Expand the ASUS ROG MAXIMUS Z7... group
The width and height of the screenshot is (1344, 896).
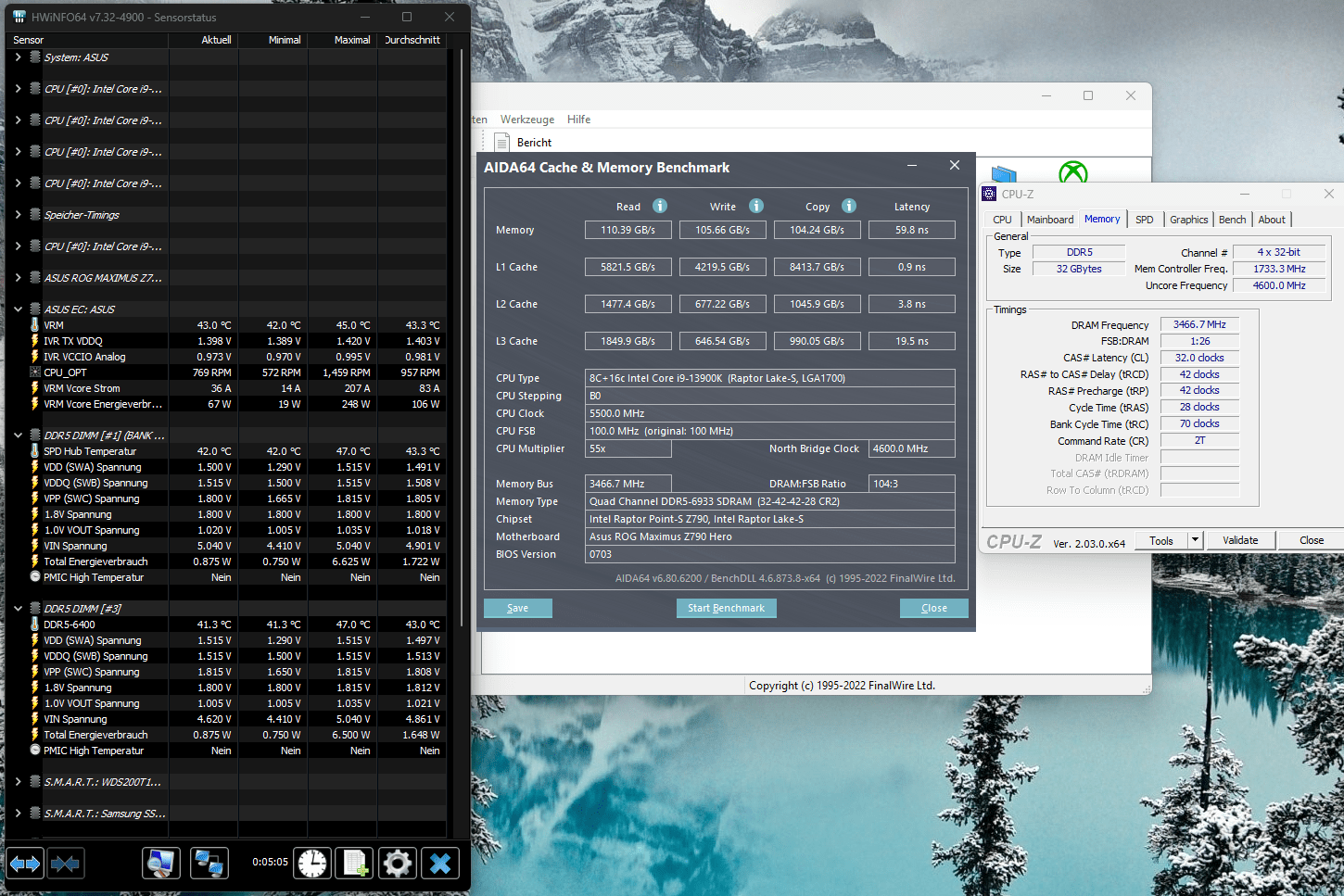(x=18, y=277)
